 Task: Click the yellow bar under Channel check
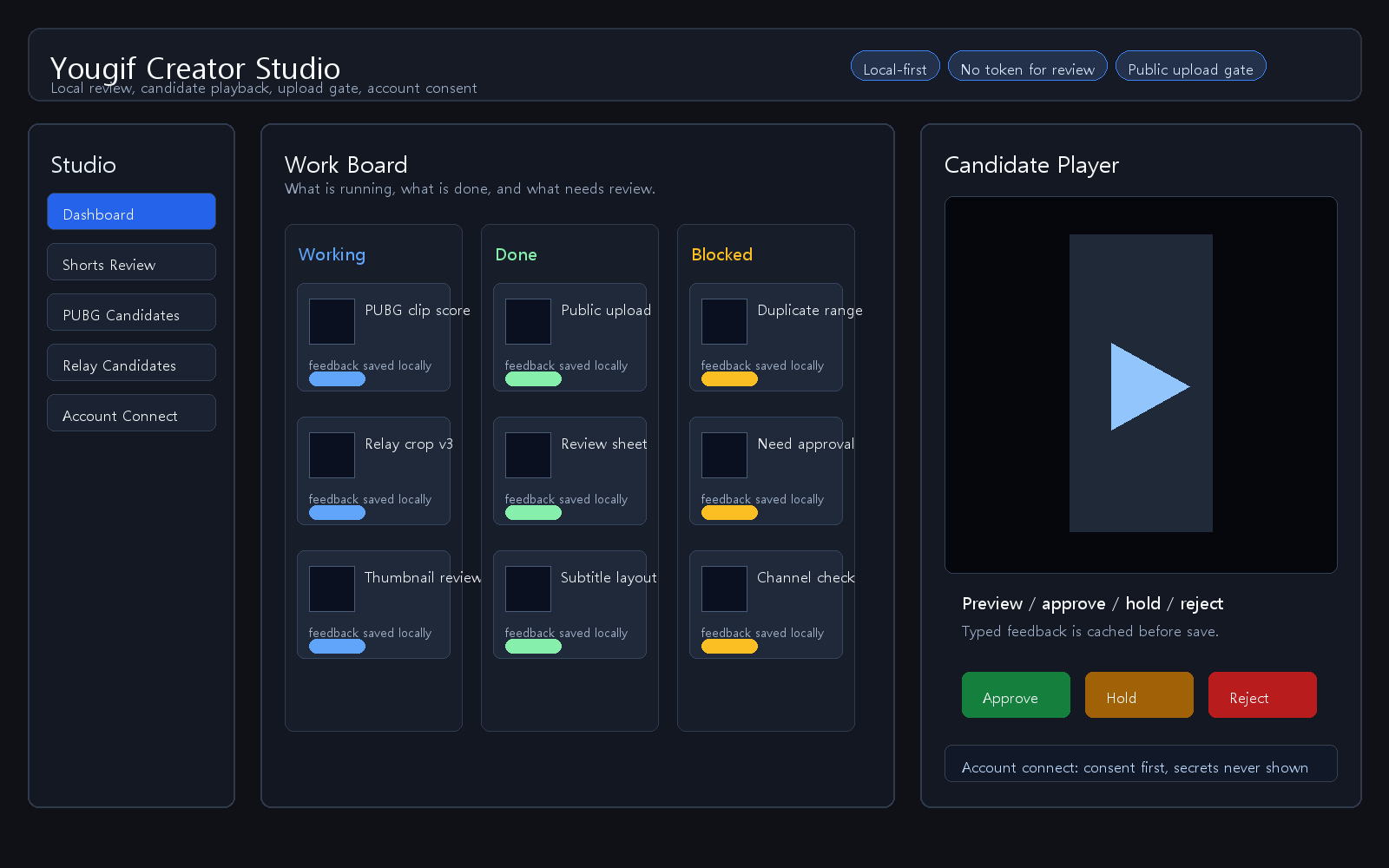(x=729, y=647)
